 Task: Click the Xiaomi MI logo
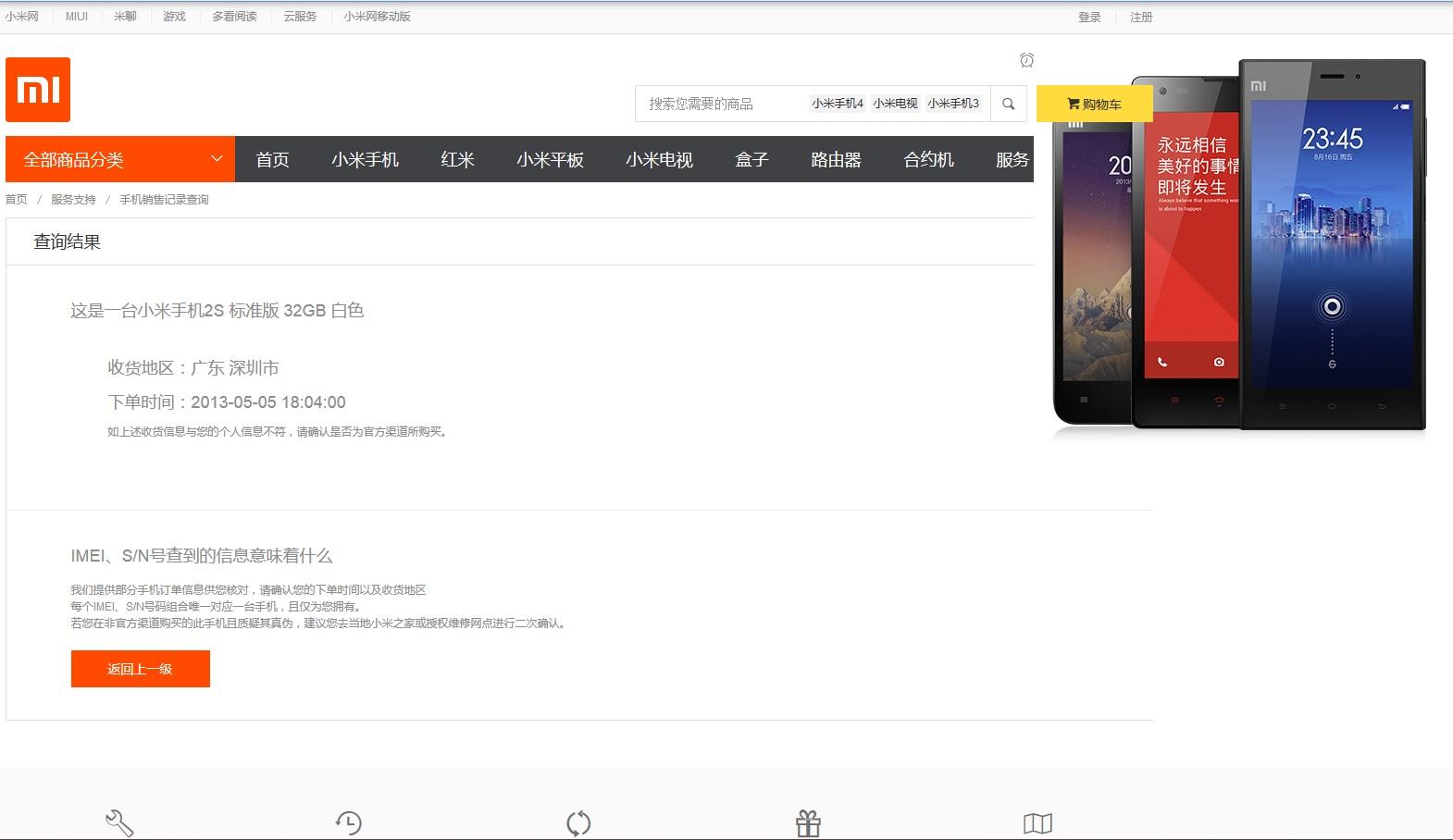[x=38, y=90]
